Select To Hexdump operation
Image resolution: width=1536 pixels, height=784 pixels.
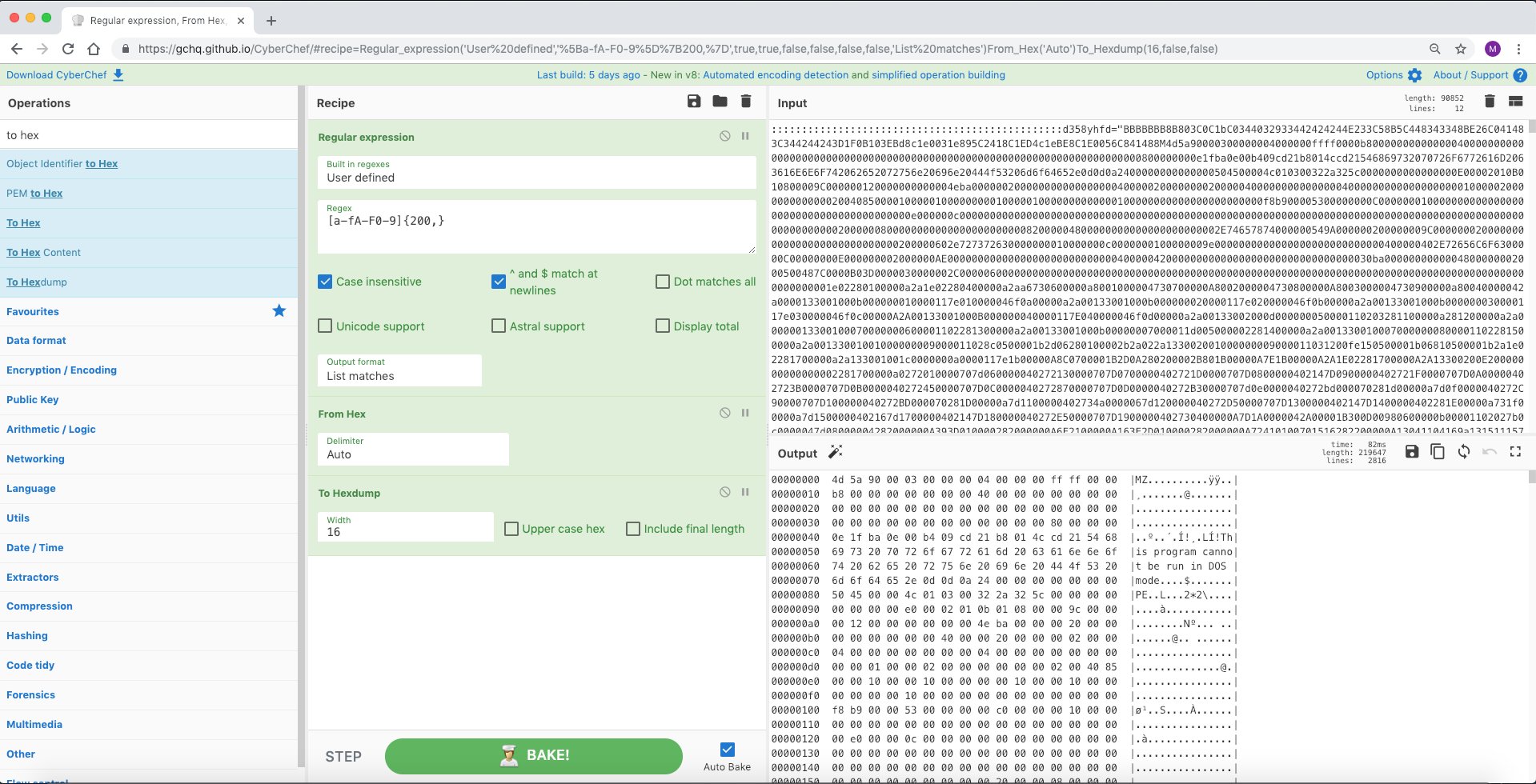click(149, 282)
